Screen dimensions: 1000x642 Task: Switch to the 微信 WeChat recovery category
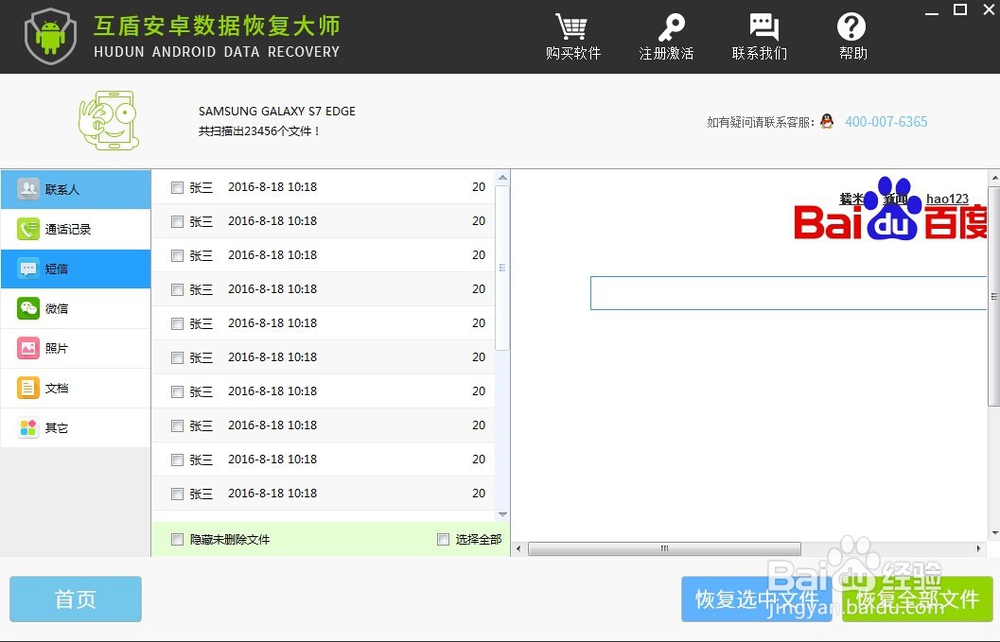point(75,308)
